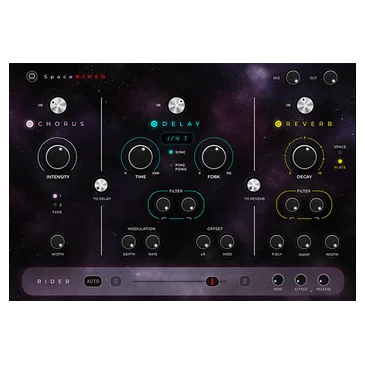The image size is (365, 365).
Task: Click the left Delay FILTER knob
Action: (163, 205)
